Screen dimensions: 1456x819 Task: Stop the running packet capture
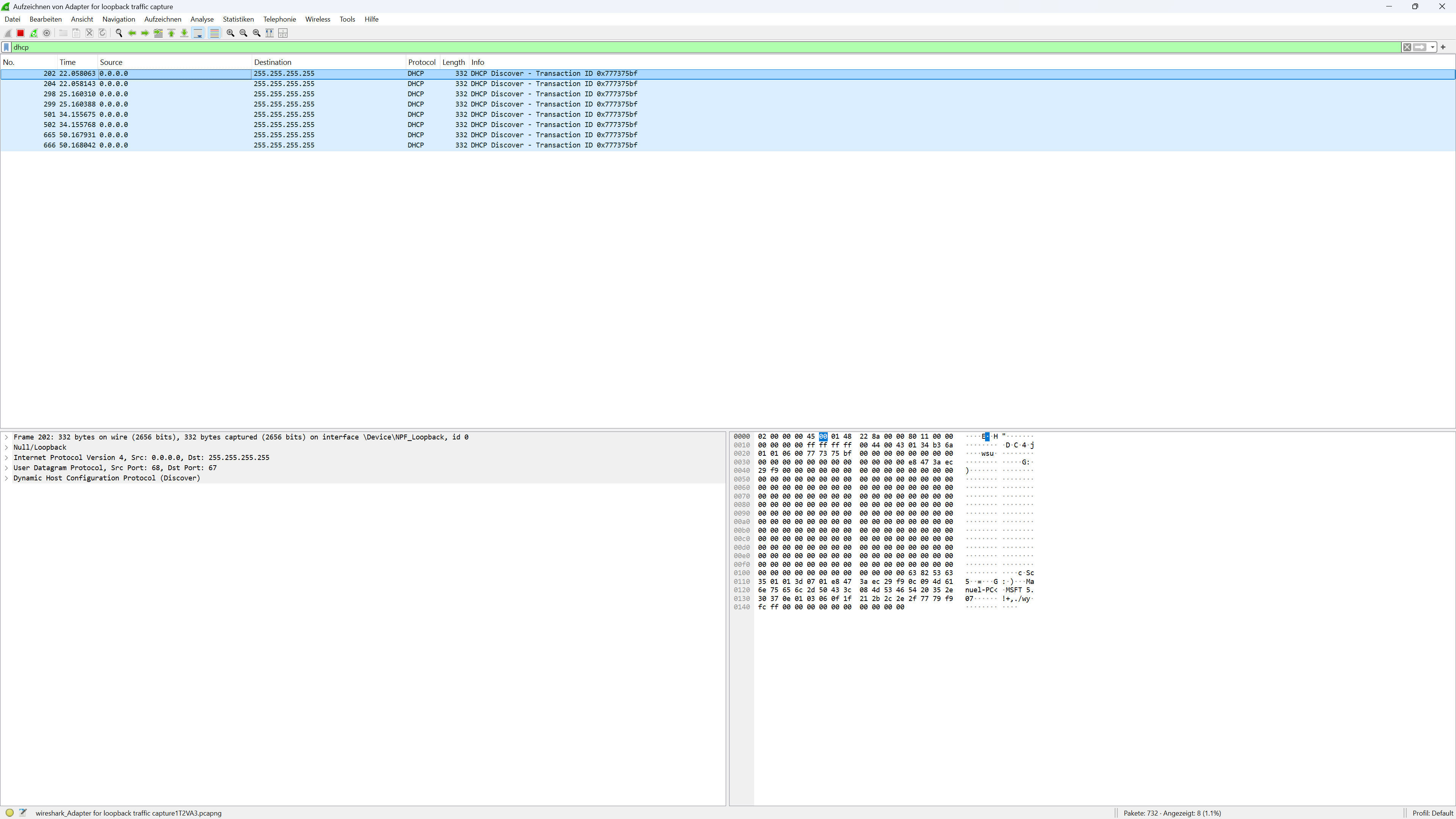pos(20,33)
